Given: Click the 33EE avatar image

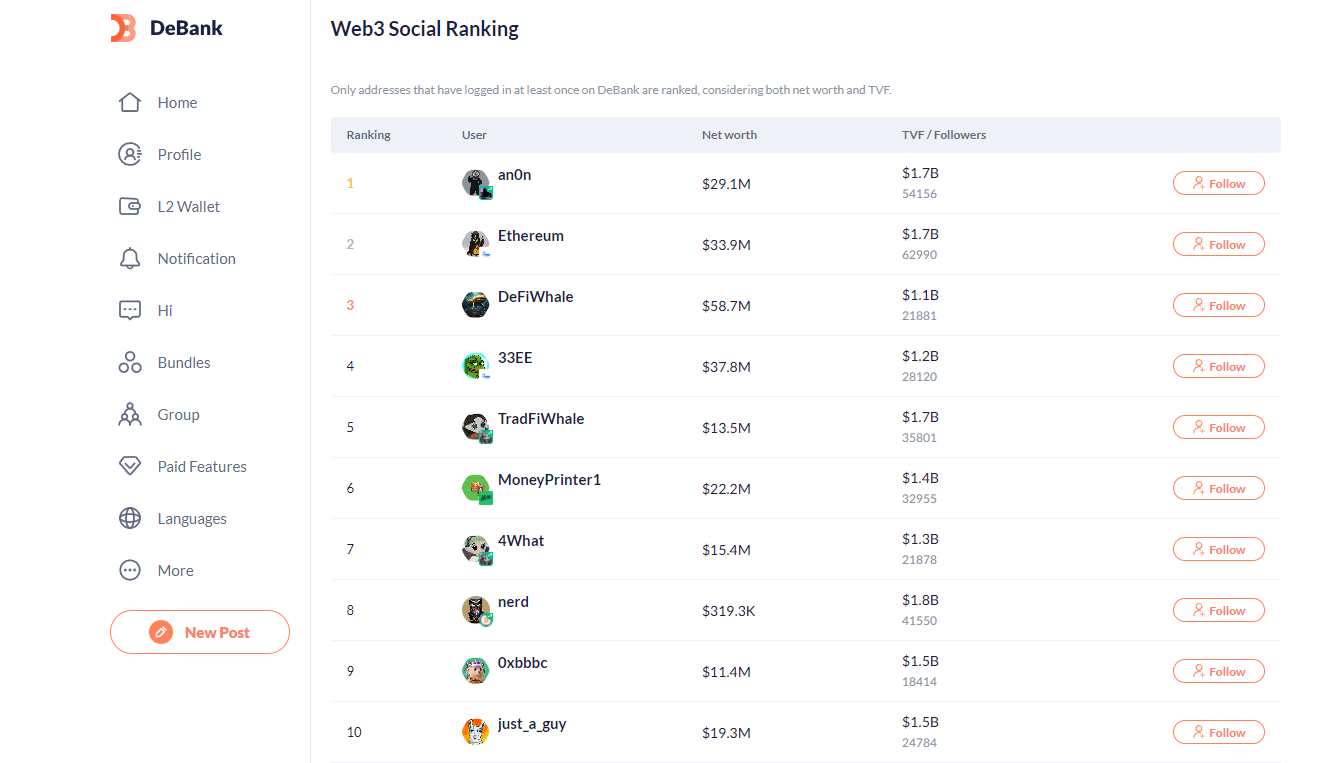Looking at the screenshot, I should coord(476,367).
